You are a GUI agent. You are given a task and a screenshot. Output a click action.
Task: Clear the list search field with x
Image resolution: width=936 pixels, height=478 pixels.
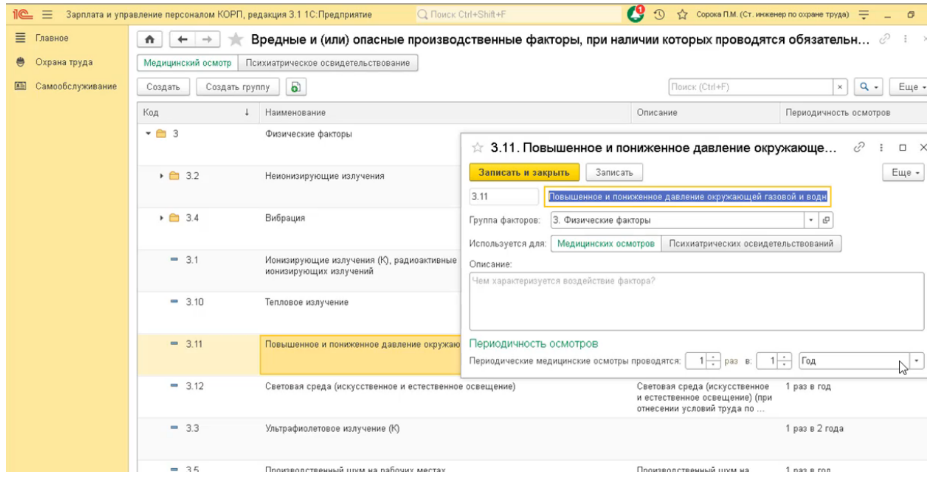pos(840,87)
